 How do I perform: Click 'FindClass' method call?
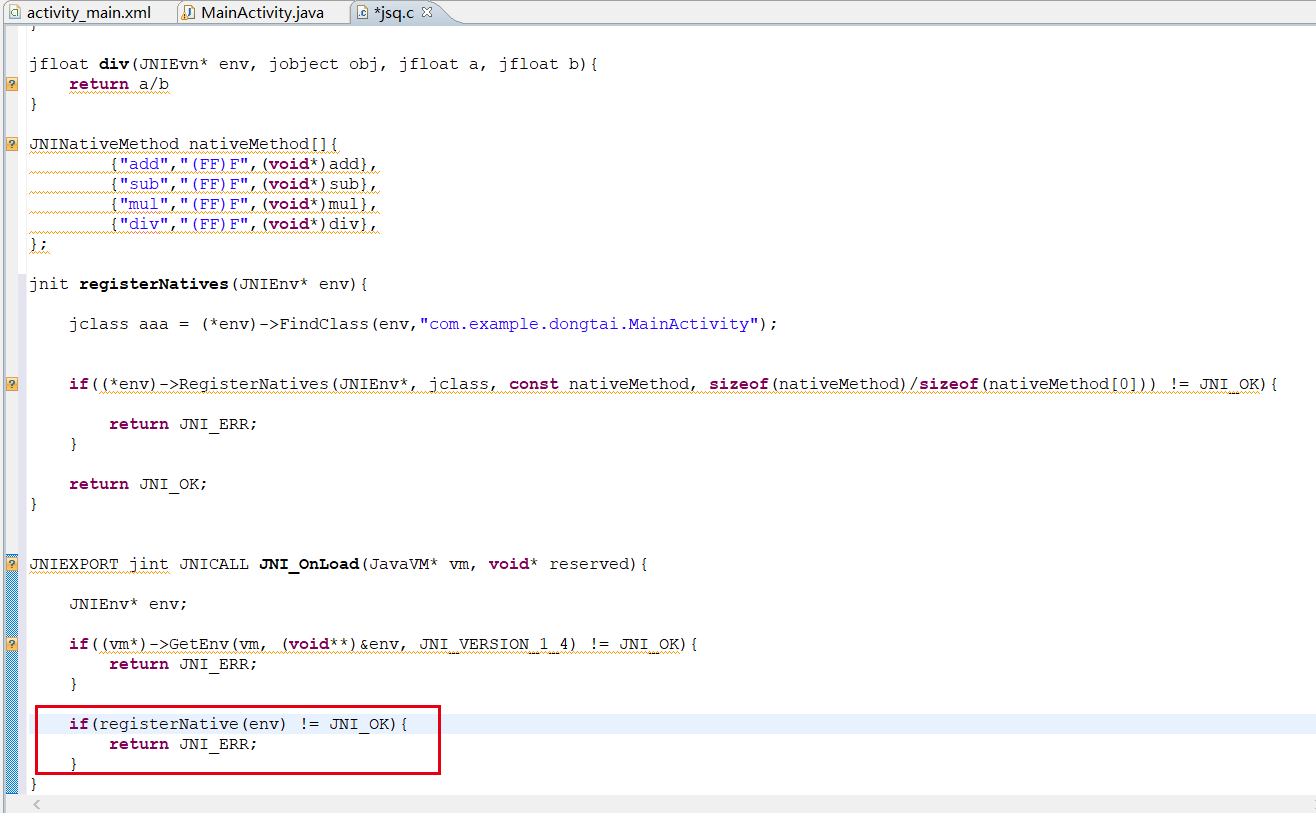coord(324,324)
